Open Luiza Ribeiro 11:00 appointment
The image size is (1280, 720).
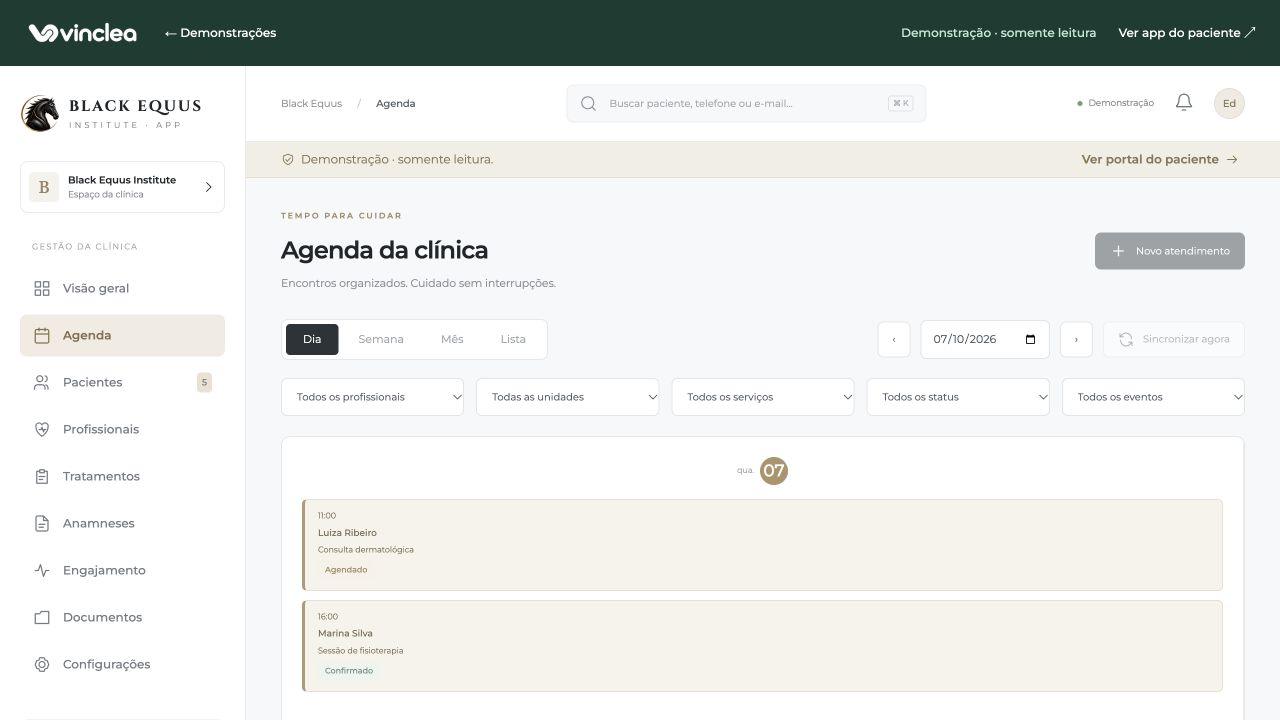pyautogui.click(x=762, y=545)
